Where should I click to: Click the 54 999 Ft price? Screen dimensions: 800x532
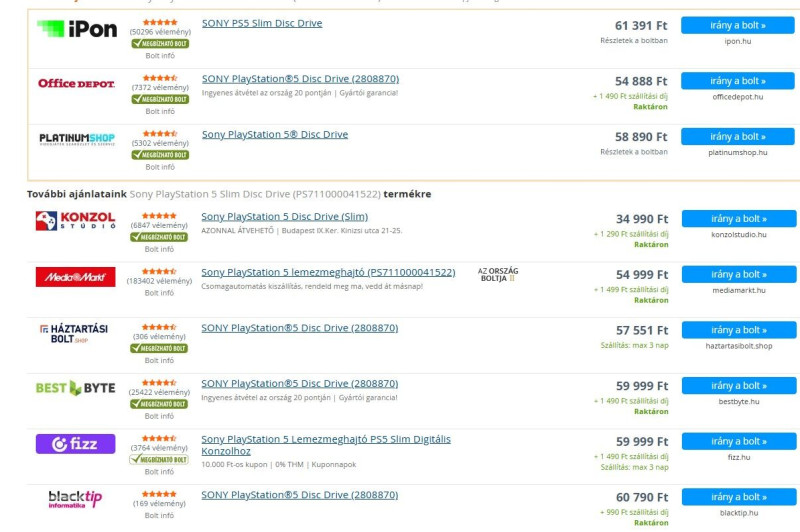[x=642, y=274]
